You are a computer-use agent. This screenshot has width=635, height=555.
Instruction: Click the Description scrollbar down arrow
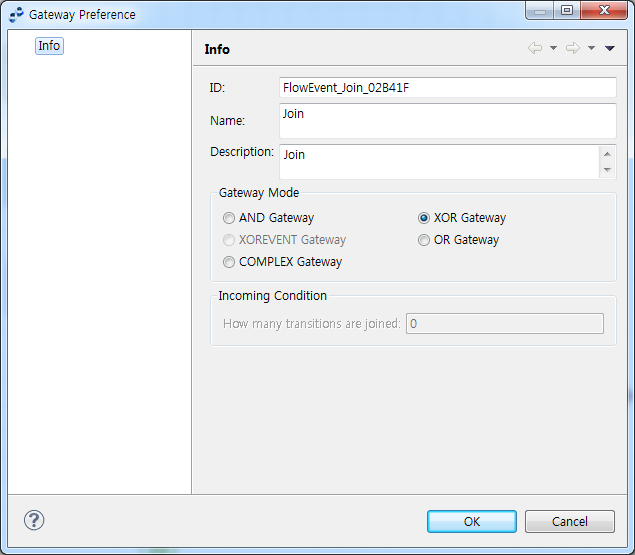(607, 170)
